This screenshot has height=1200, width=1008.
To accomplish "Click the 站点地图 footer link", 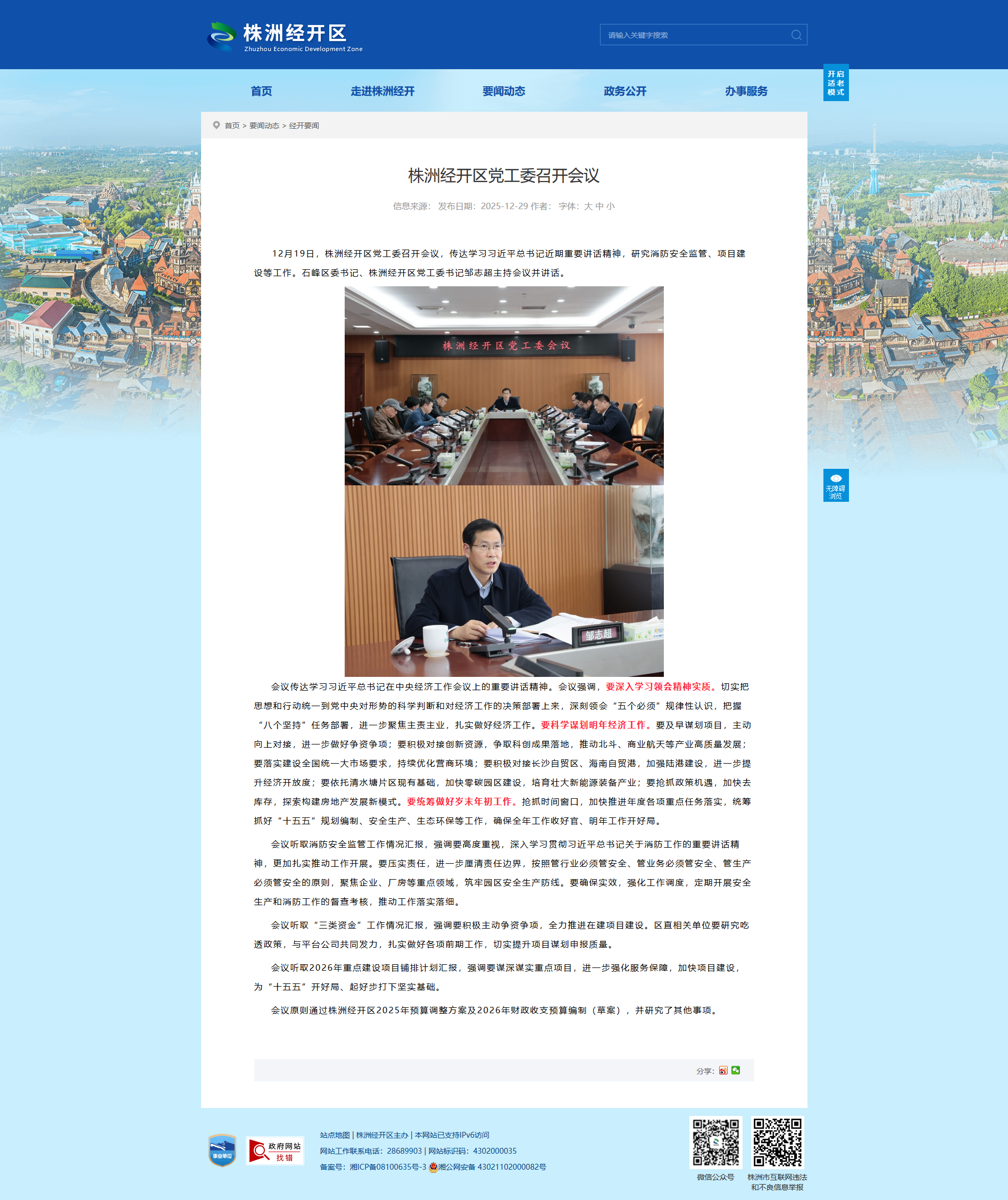I will pyautogui.click(x=334, y=1135).
